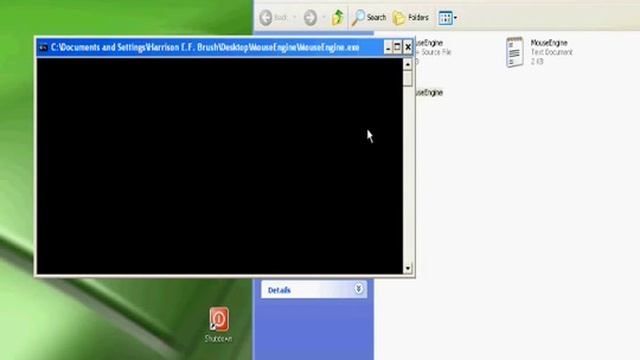Select the MouseEngine source file name
This screenshot has height=360, width=640.
(x=429, y=43)
